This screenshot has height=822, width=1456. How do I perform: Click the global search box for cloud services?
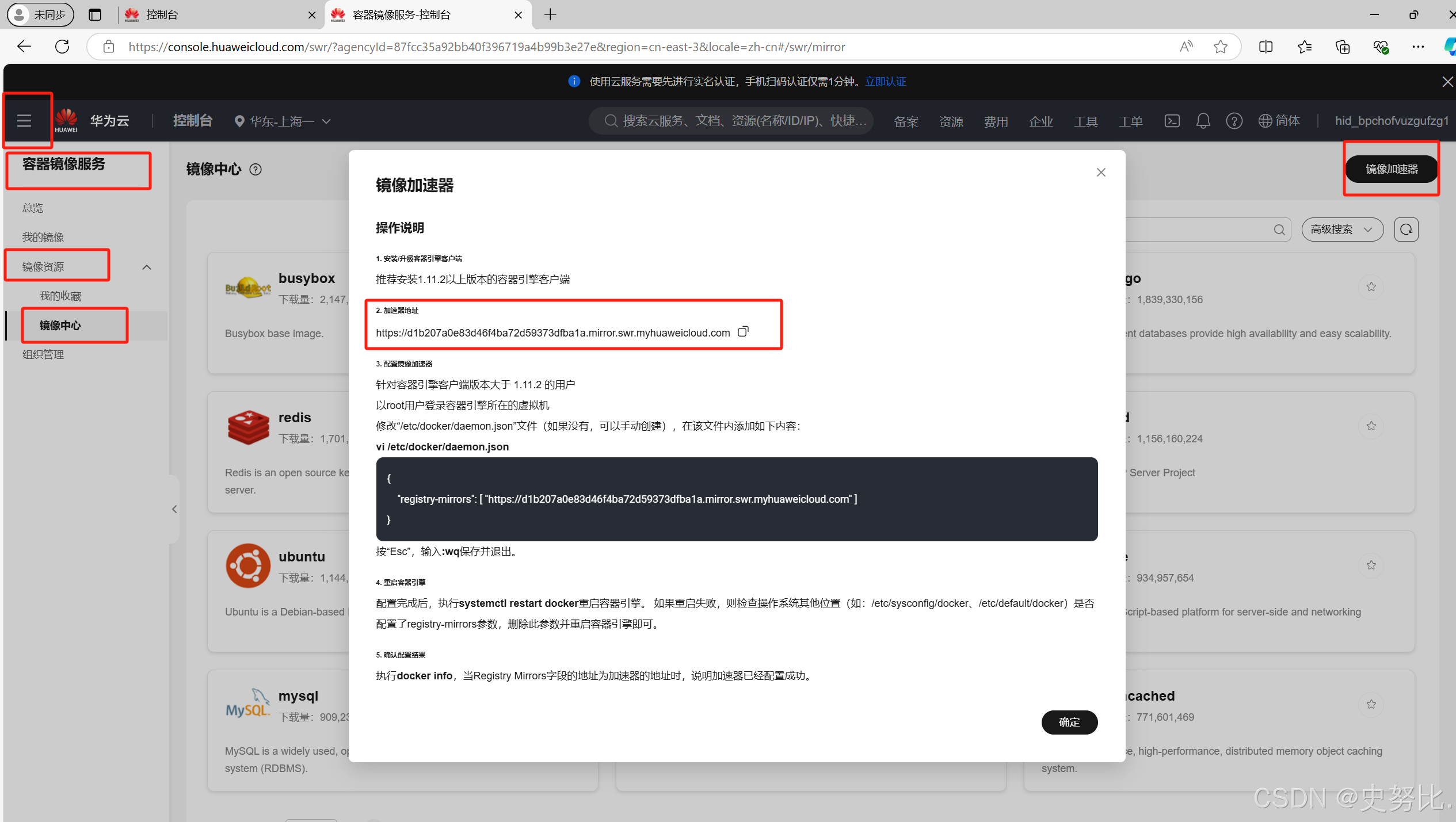tap(731, 121)
